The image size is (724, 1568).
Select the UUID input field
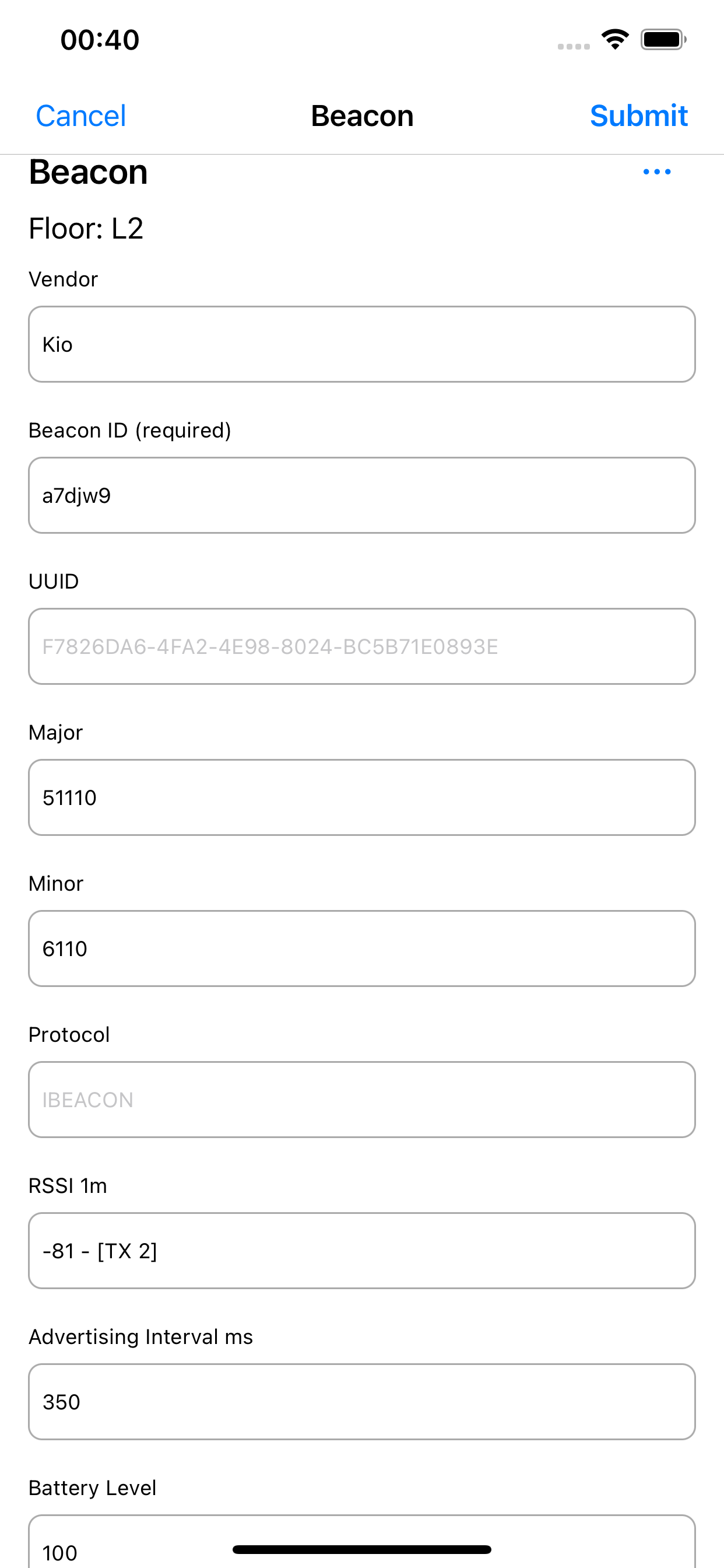point(362,646)
